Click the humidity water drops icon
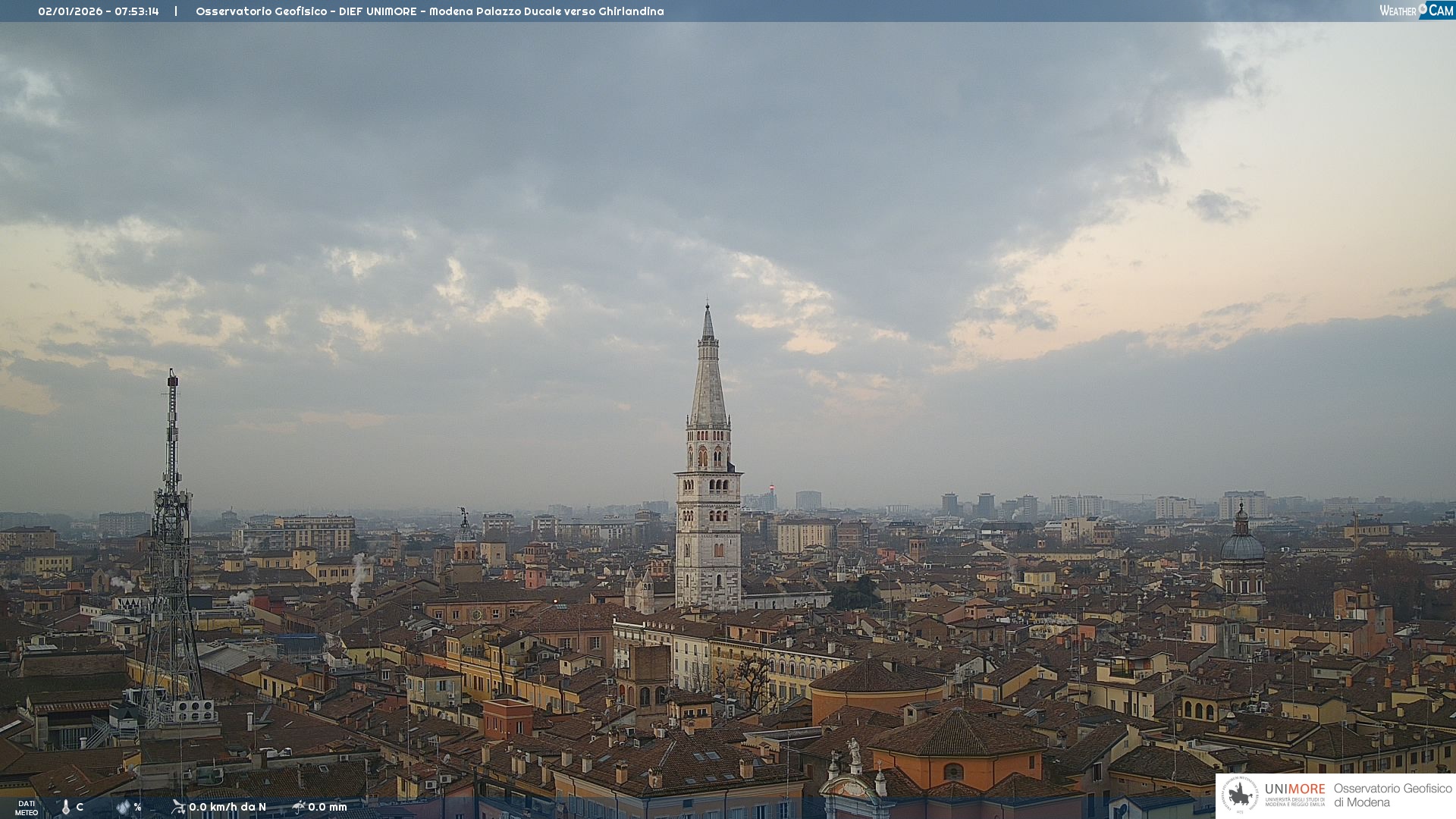The height and width of the screenshot is (819, 1456). coord(123,807)
